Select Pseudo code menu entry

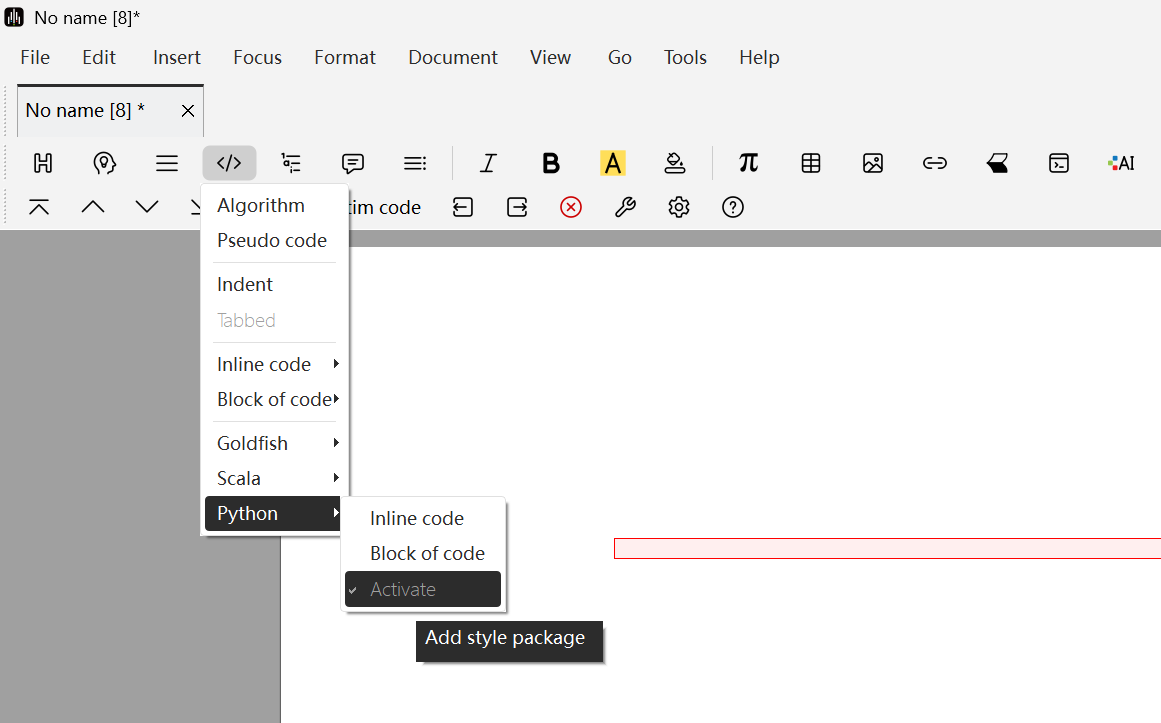click(x=272, y=240)
